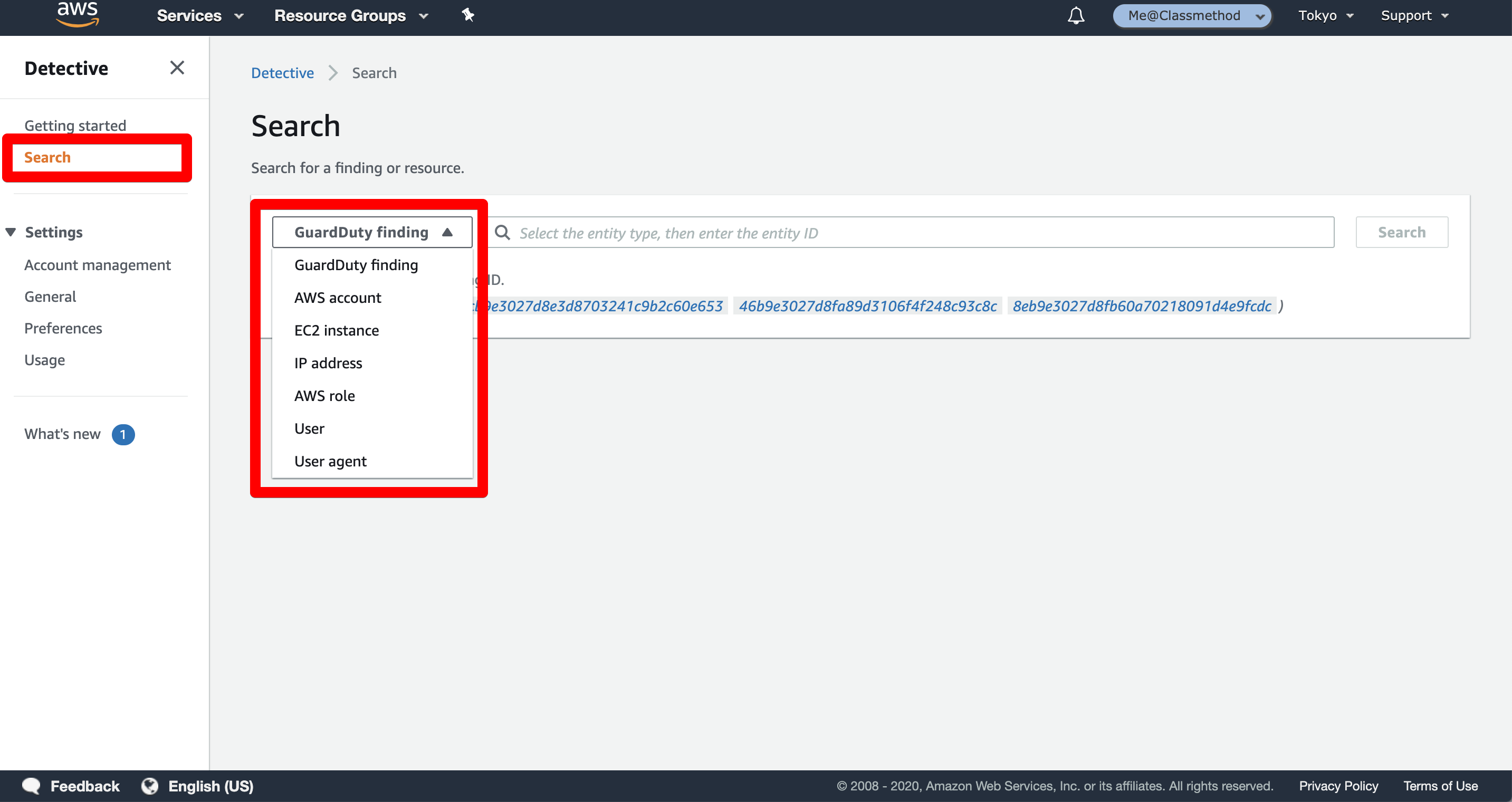1512x802 pixels.
Task: Collapse the Settings section triangle
Action: 11,232
